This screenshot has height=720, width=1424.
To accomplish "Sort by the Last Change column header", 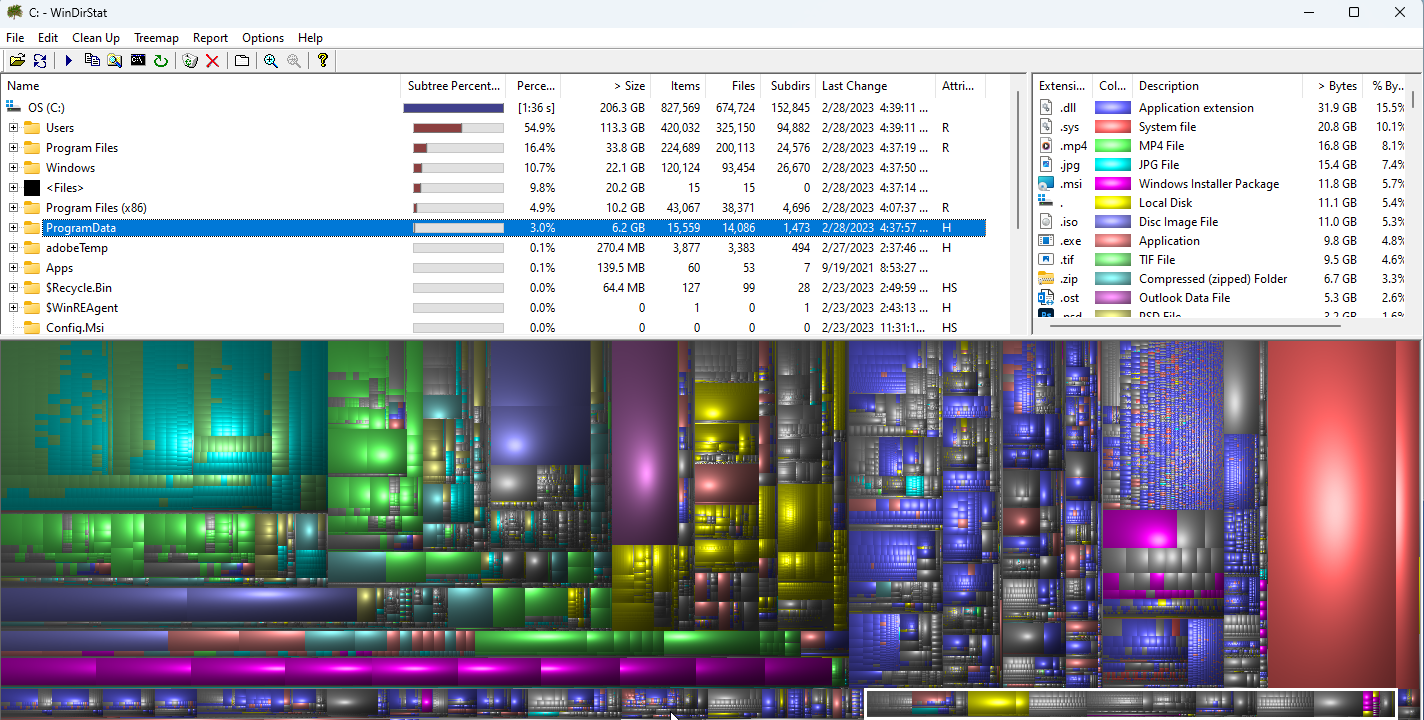I will [x=855, y=86].
